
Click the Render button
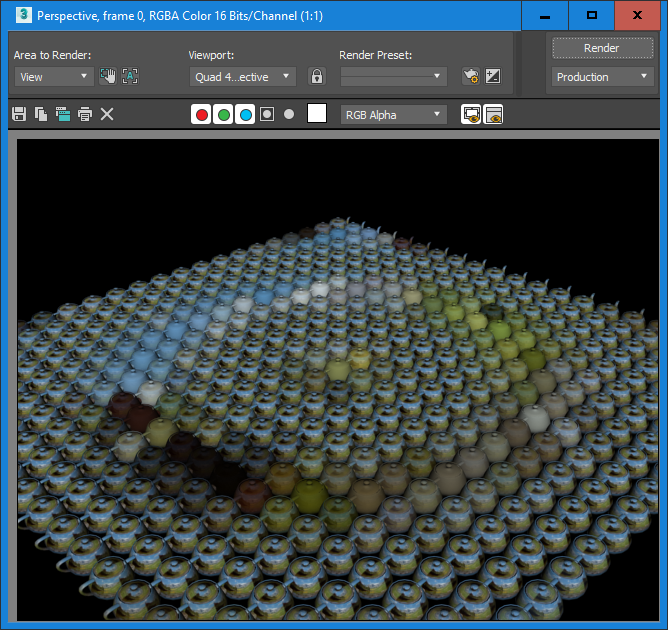(x=602, y=48)
